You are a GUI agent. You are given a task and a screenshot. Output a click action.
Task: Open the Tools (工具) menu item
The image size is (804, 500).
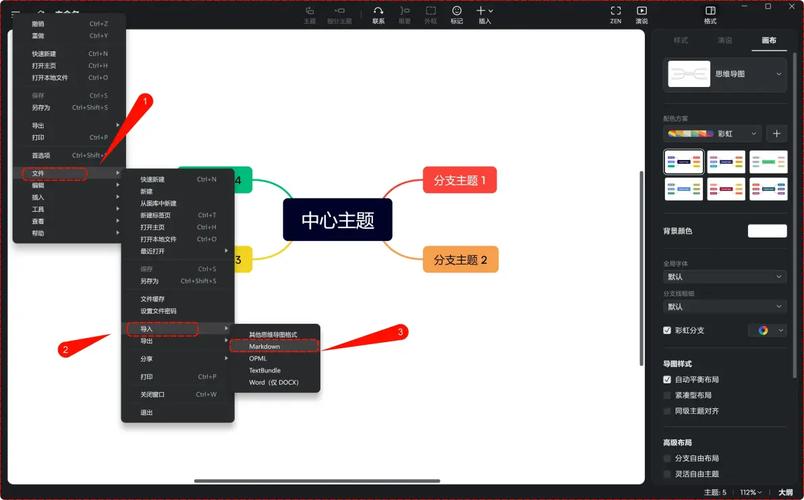tap(69, 209)
